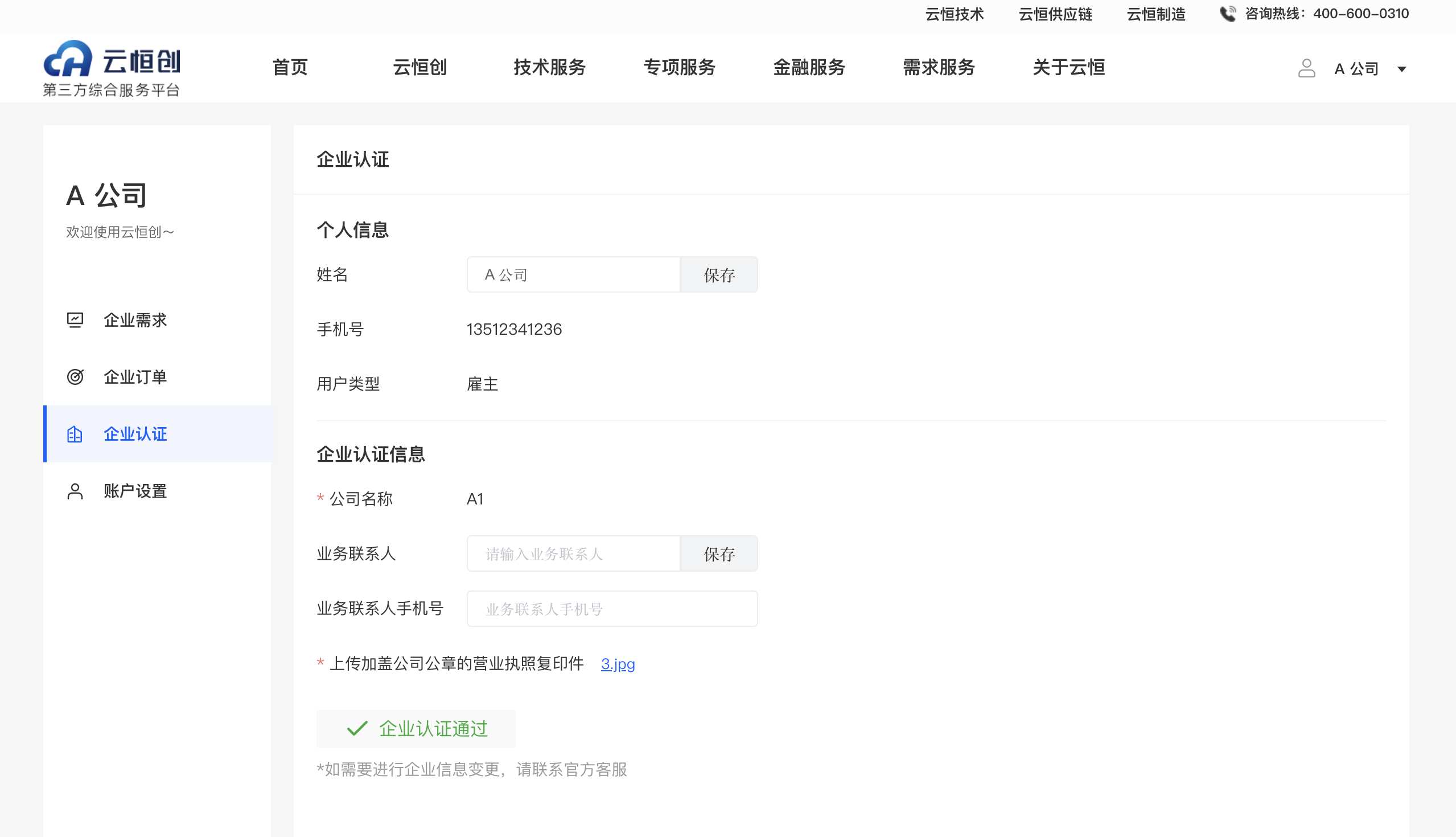Open the 技术服务 menu
Screen dimensions: 1456x837
tap(549, 67)
